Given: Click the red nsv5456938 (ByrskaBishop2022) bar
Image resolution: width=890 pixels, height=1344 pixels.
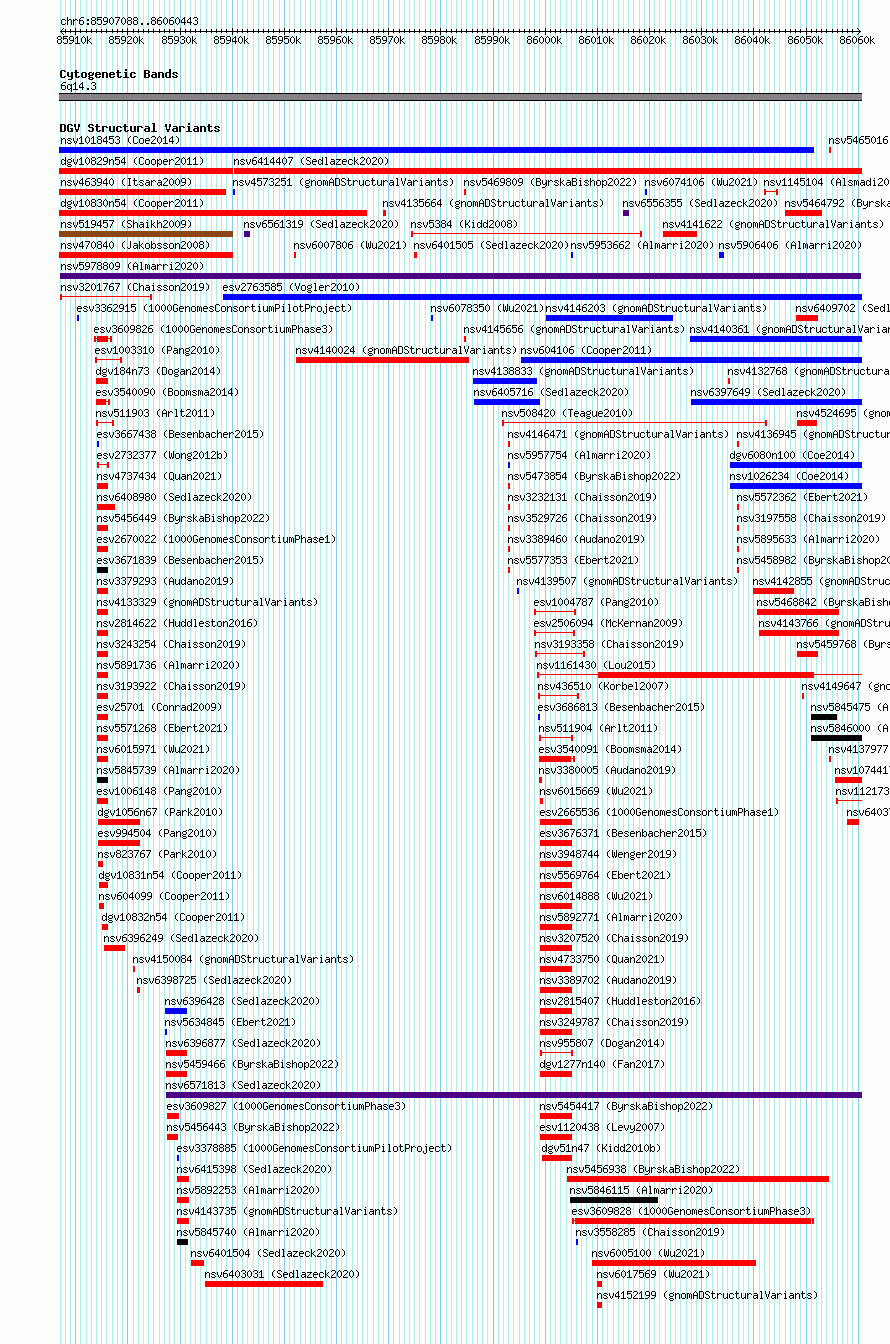Looking at the screenshot, I should [698, 1179].
